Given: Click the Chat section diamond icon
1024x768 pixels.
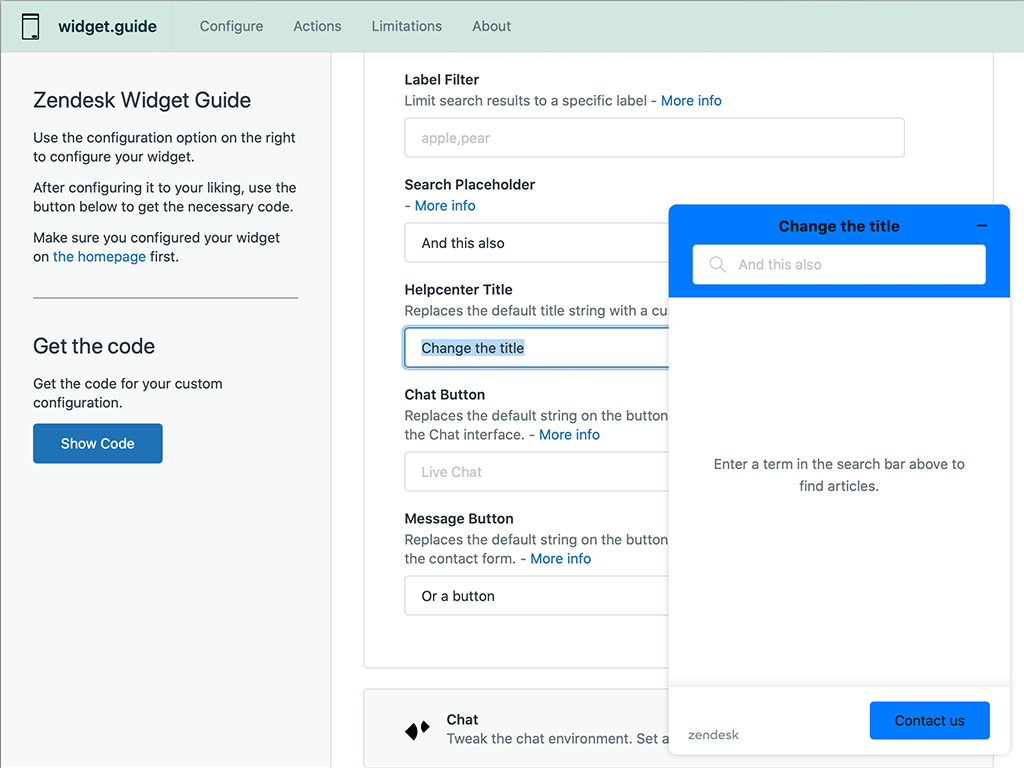Looking at the screenshot, I should 417,730.
